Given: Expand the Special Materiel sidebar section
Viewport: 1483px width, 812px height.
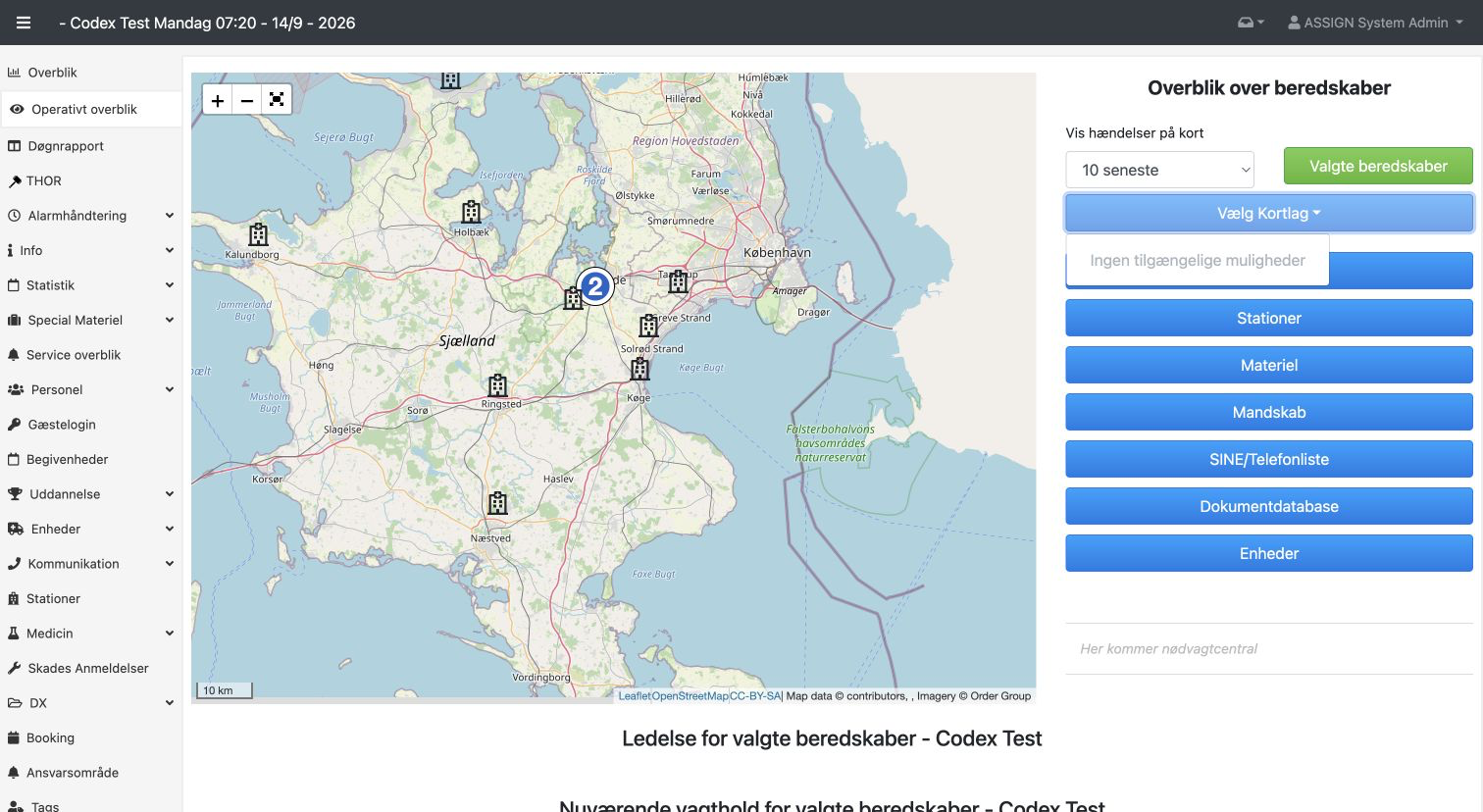Looking at the screenshot, I should click(91, 320).
